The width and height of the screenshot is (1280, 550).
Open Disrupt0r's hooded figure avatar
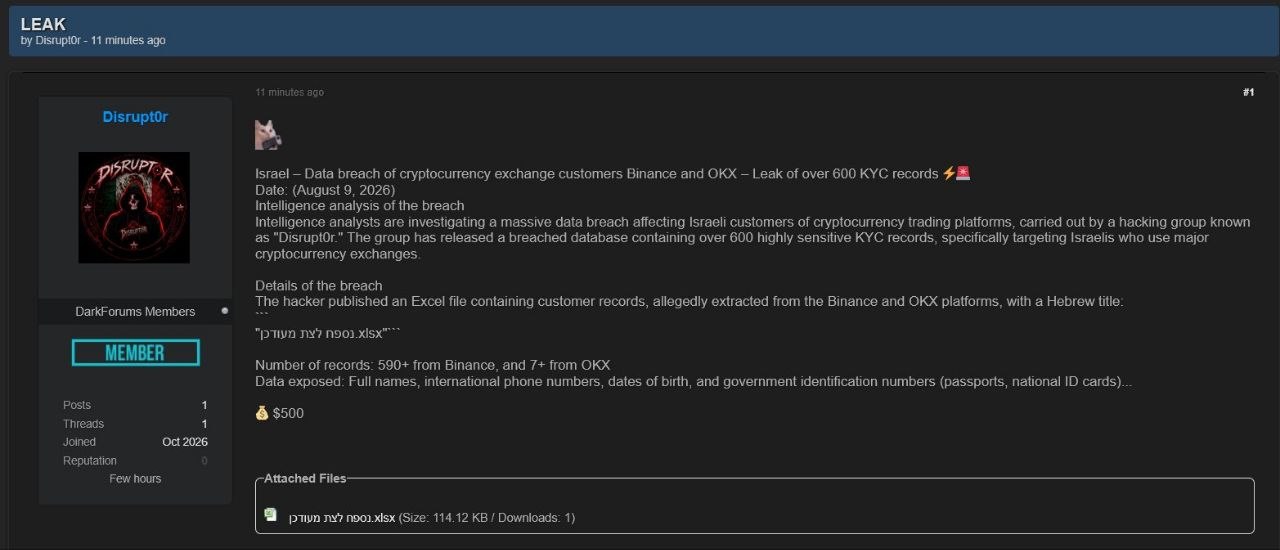[134, 208]
